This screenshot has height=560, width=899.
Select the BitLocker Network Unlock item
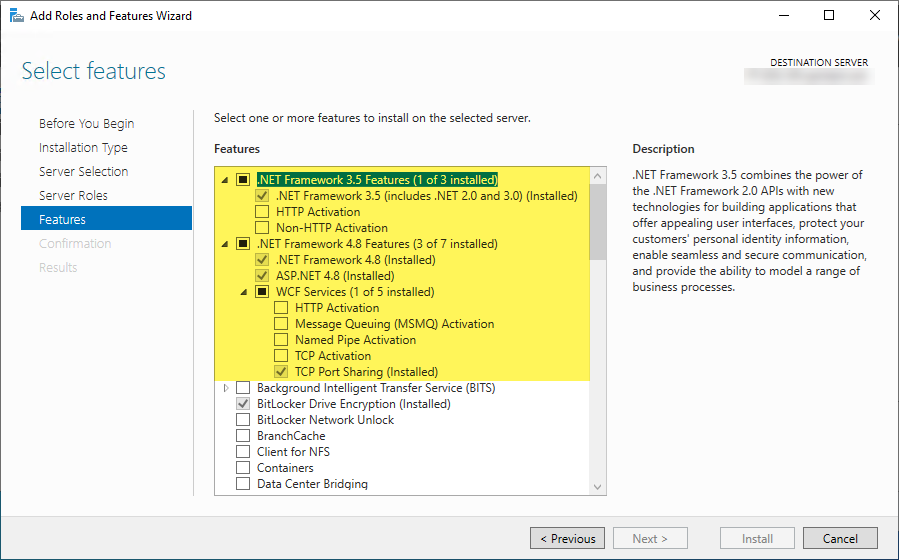pyautogui.click(x=325, y=420)
